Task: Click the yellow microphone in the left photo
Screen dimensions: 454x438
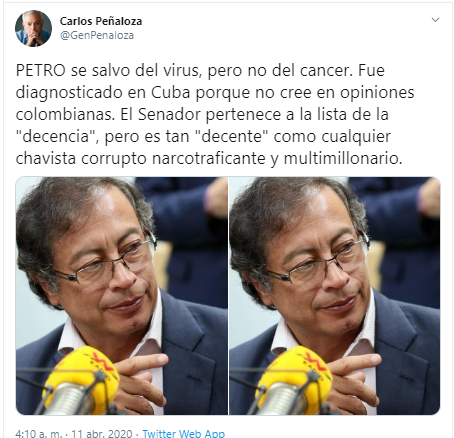Action: [81, 378]
